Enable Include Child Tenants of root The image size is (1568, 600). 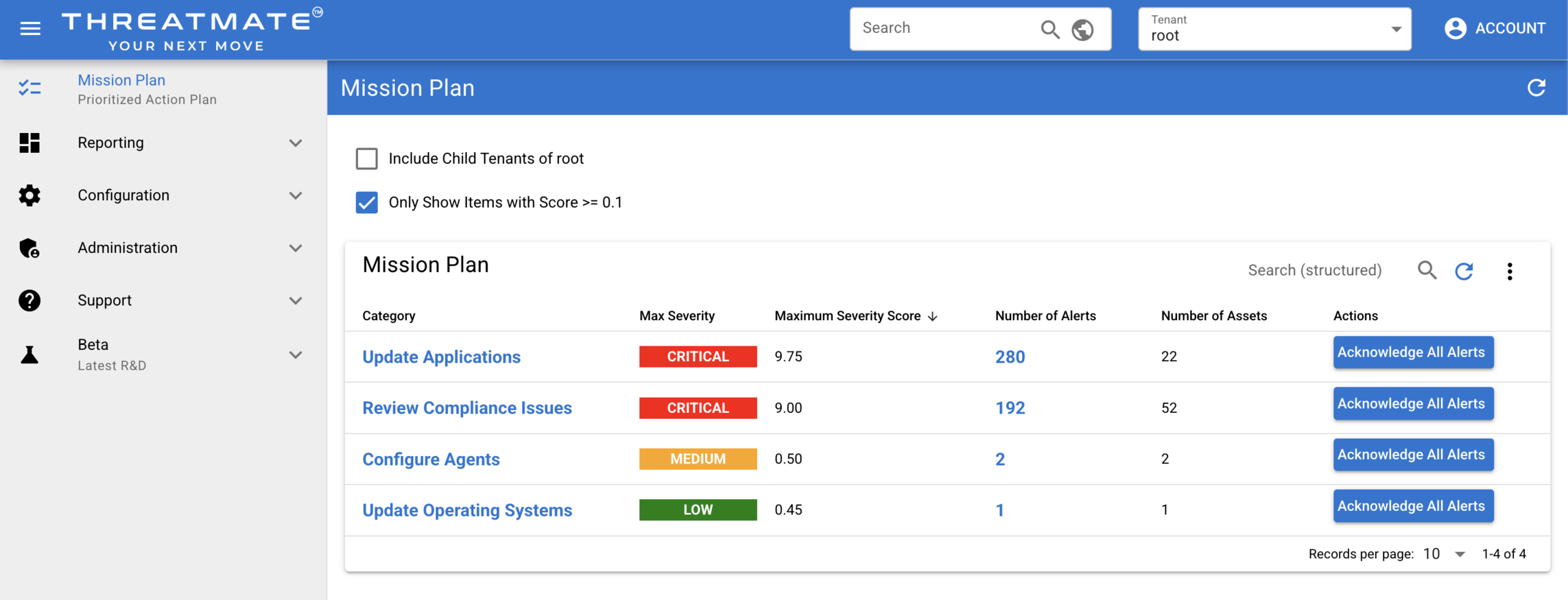point(367,159)
